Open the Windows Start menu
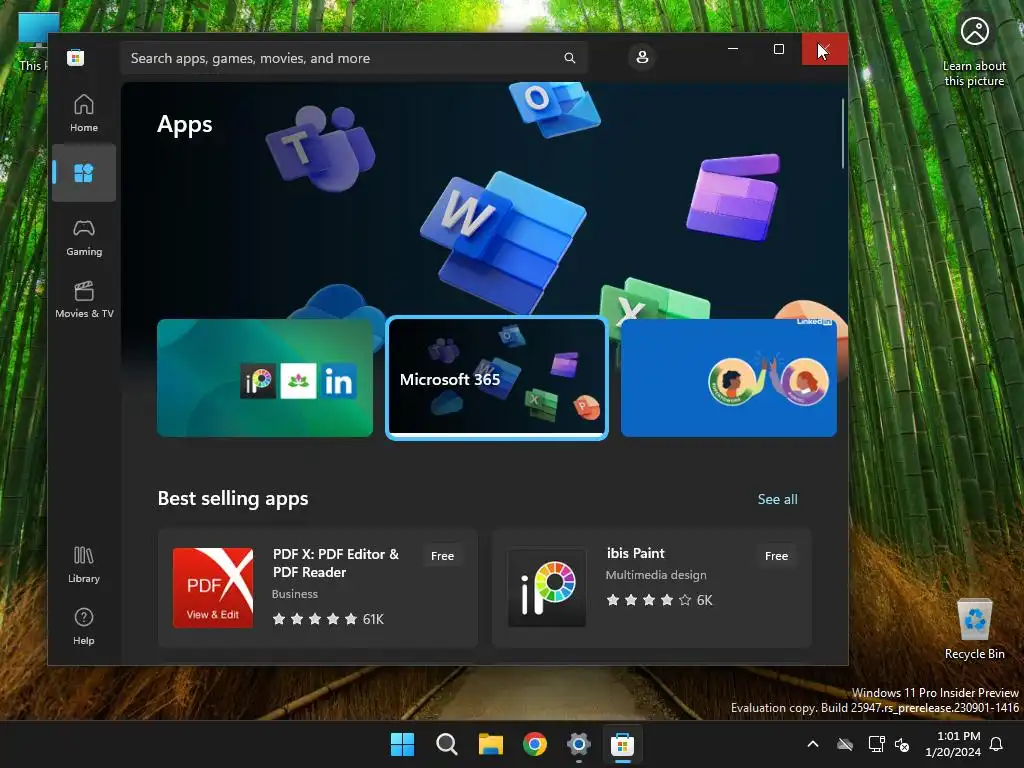This screenshot has height=768, width=1024. (x=402, y=744)
